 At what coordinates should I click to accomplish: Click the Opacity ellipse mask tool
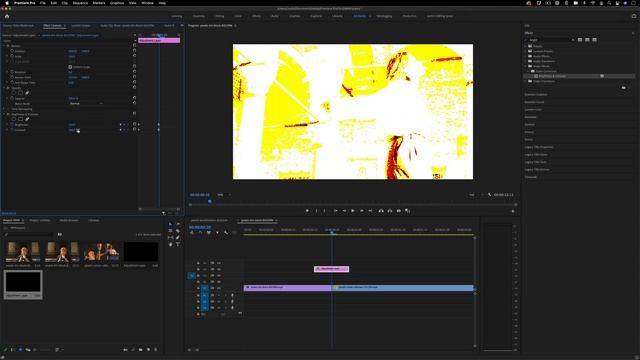pos(13,93)
